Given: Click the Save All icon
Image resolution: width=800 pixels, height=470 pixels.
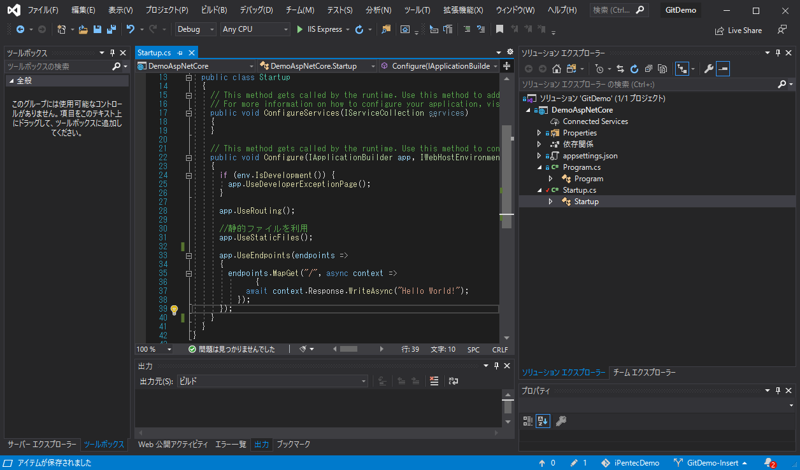Looking at the screenshot, I should click(x=111, y=30).
